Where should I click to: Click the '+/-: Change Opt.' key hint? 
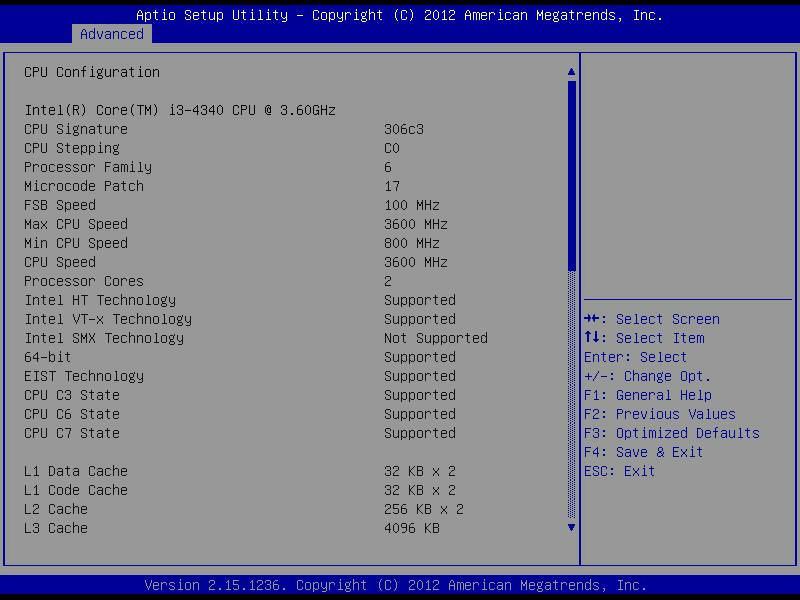tap(647, 377)
